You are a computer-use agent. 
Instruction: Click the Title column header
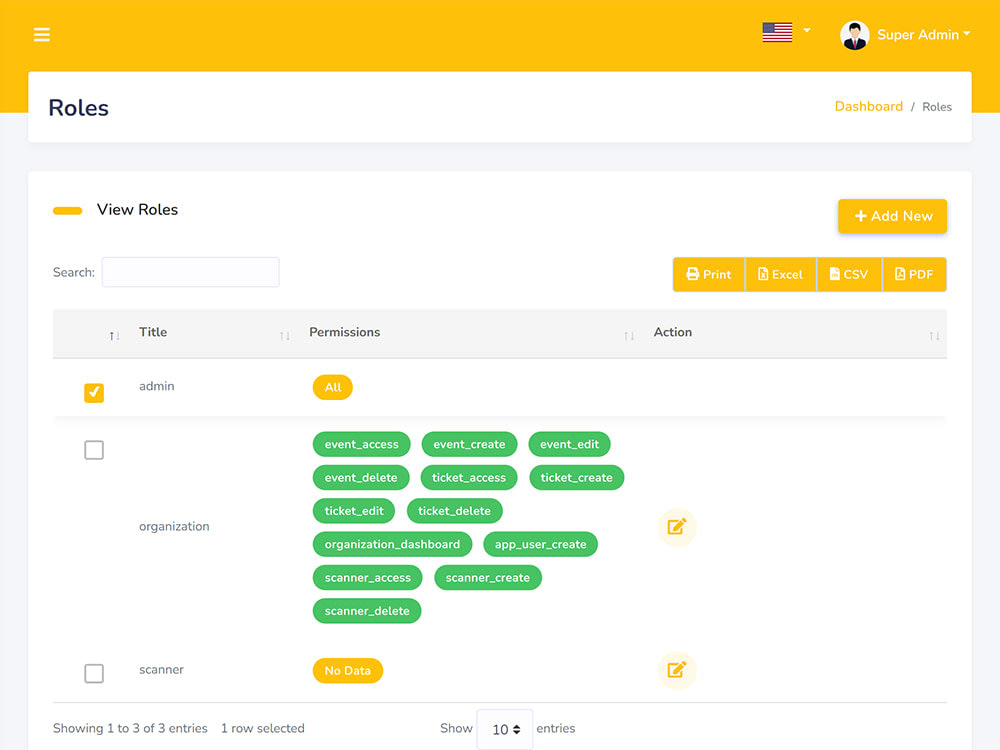153,332
